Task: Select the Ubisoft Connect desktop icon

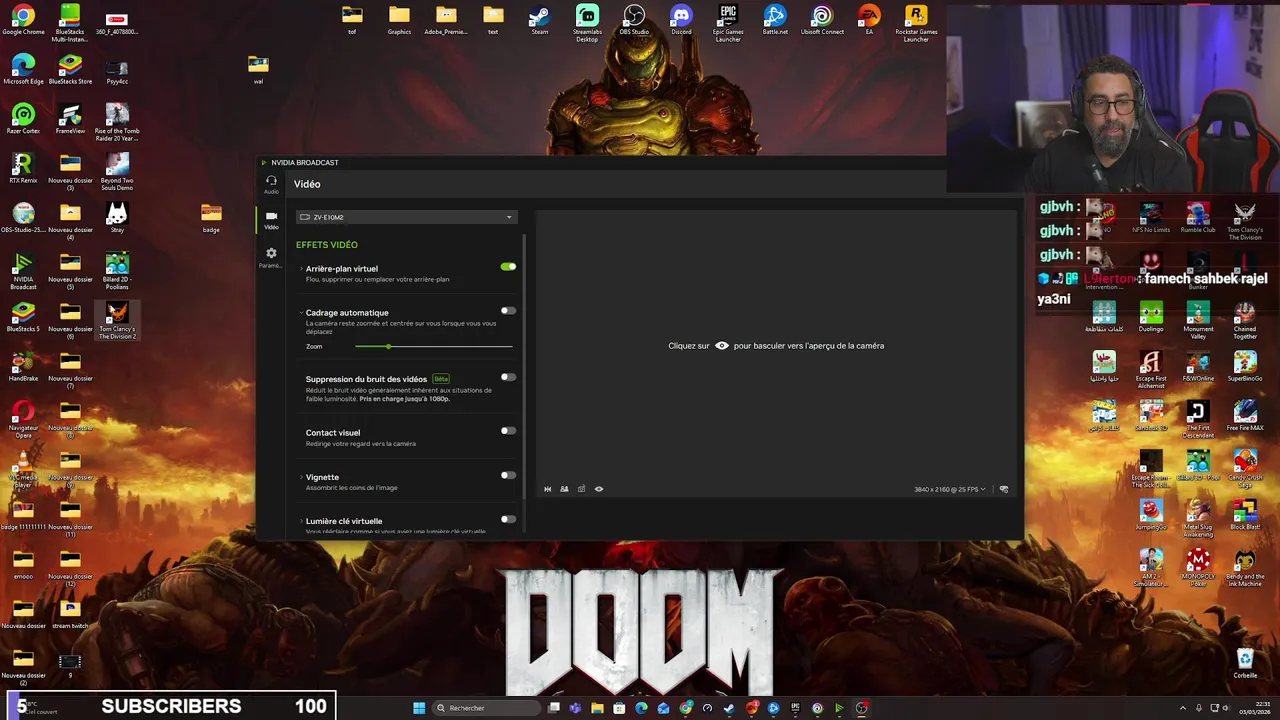Action: (x=822, y=20)
